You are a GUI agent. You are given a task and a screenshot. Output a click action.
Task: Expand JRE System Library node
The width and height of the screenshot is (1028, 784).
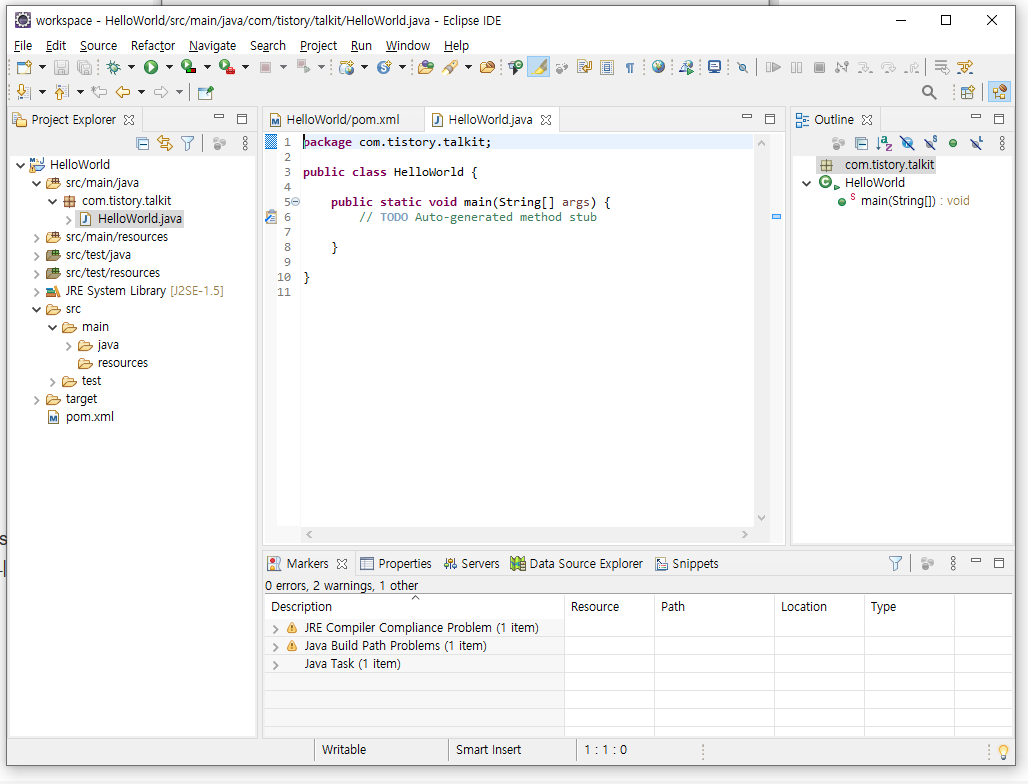click(x=37, y=292)
